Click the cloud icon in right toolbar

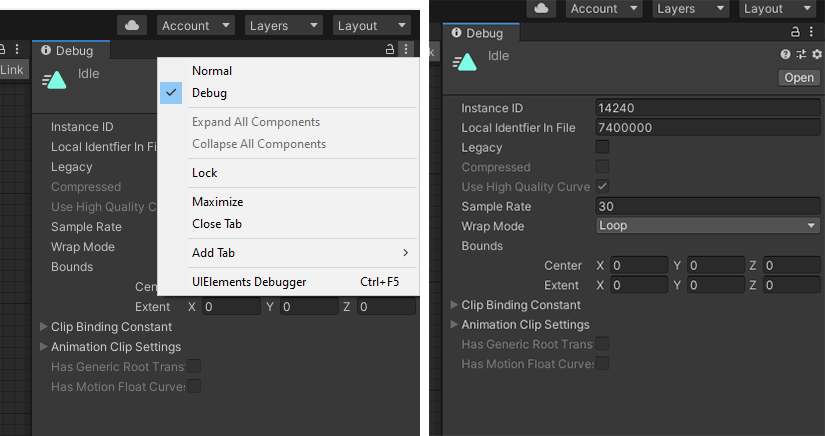pos(541,8)
